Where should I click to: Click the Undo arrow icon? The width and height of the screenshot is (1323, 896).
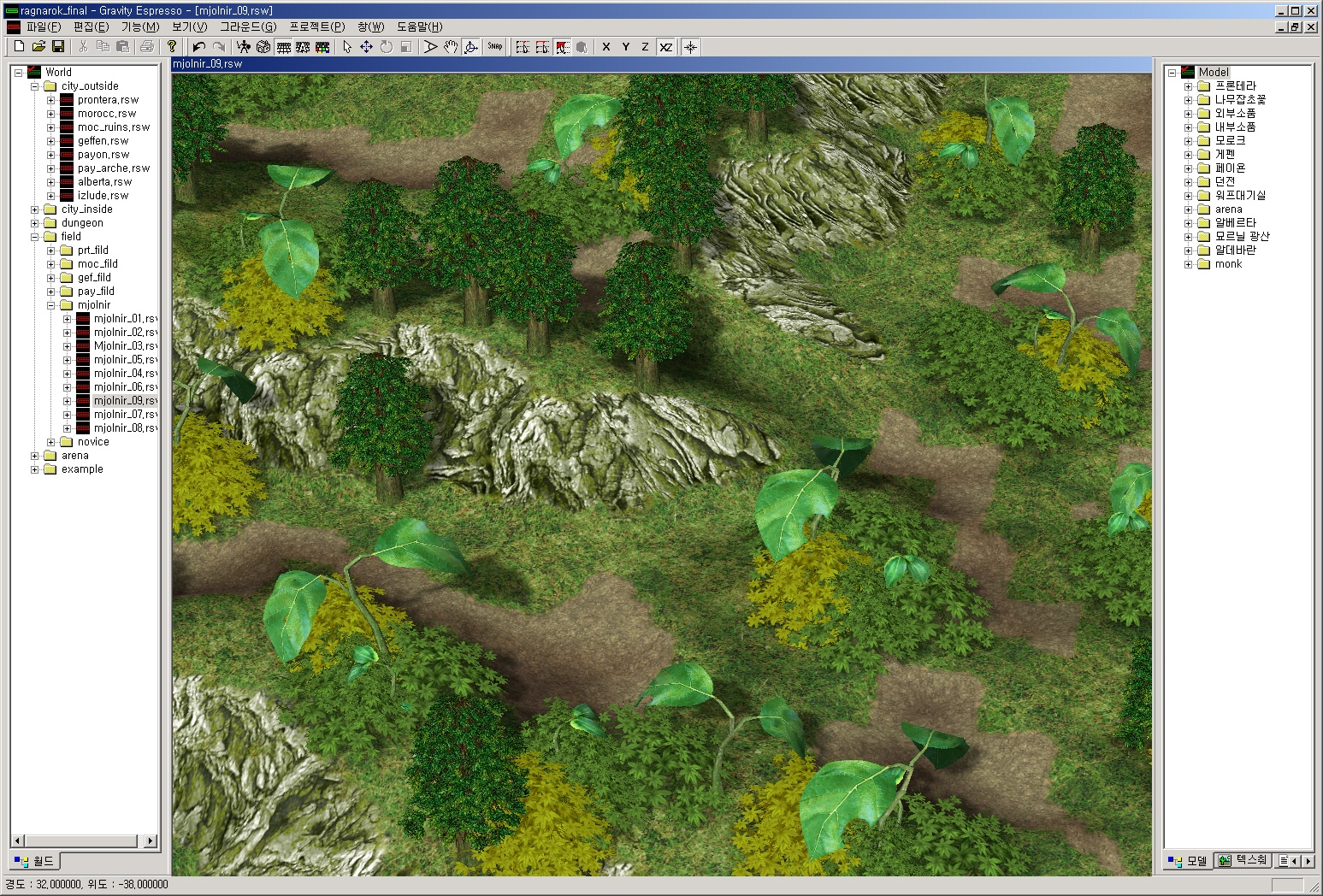coord(199,47)
